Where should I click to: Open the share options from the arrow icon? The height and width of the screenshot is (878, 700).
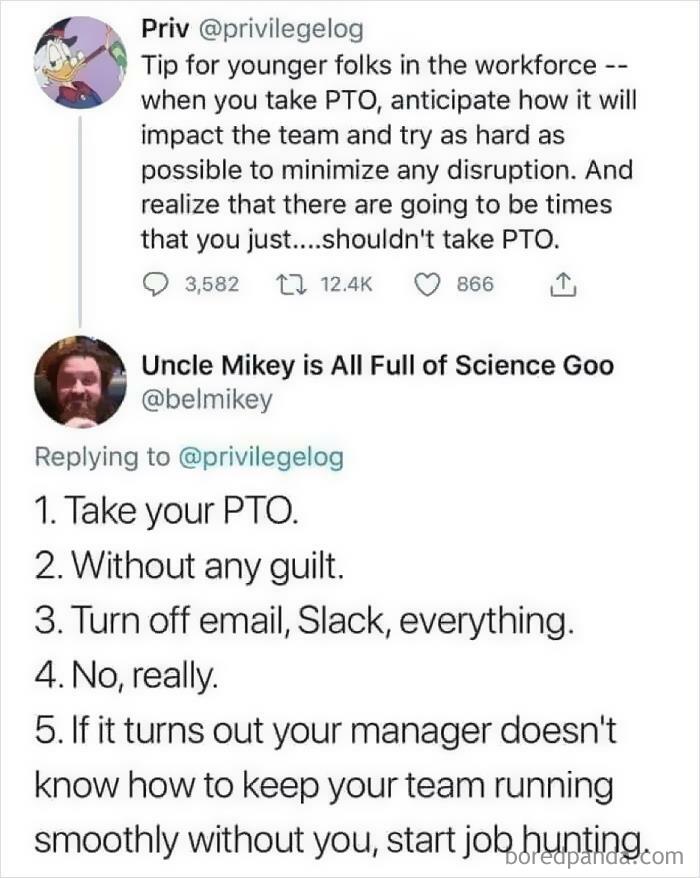[565, 284]
